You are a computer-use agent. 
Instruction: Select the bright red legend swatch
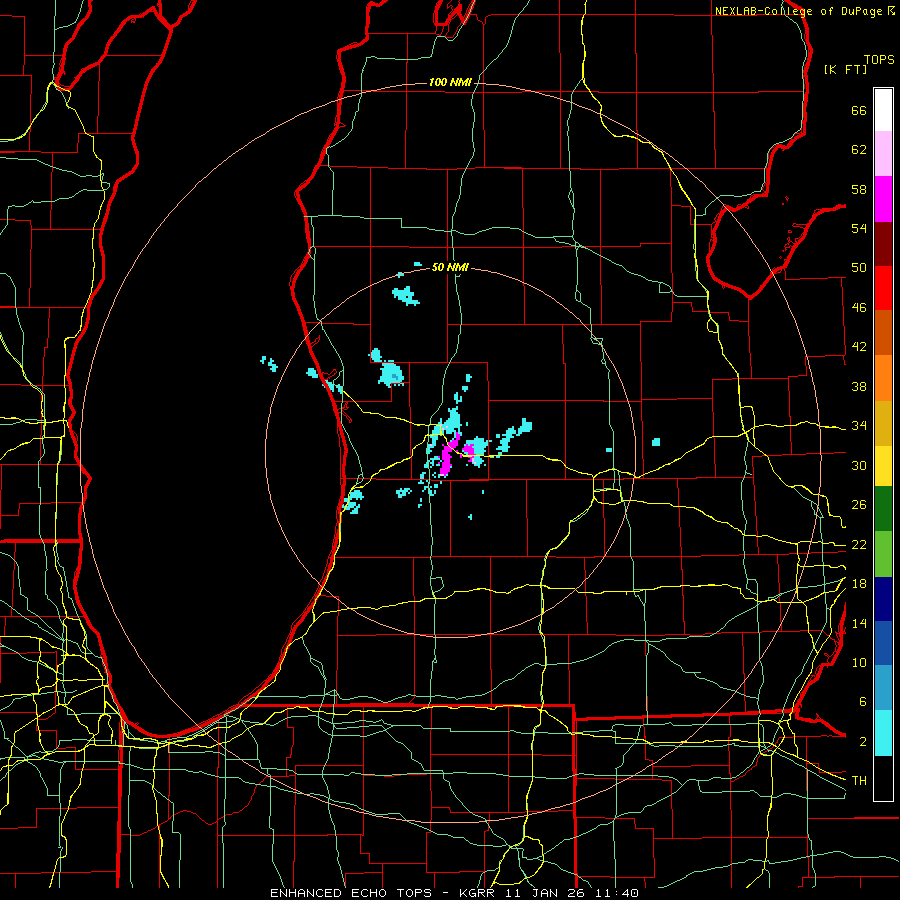tap(883, 288)
